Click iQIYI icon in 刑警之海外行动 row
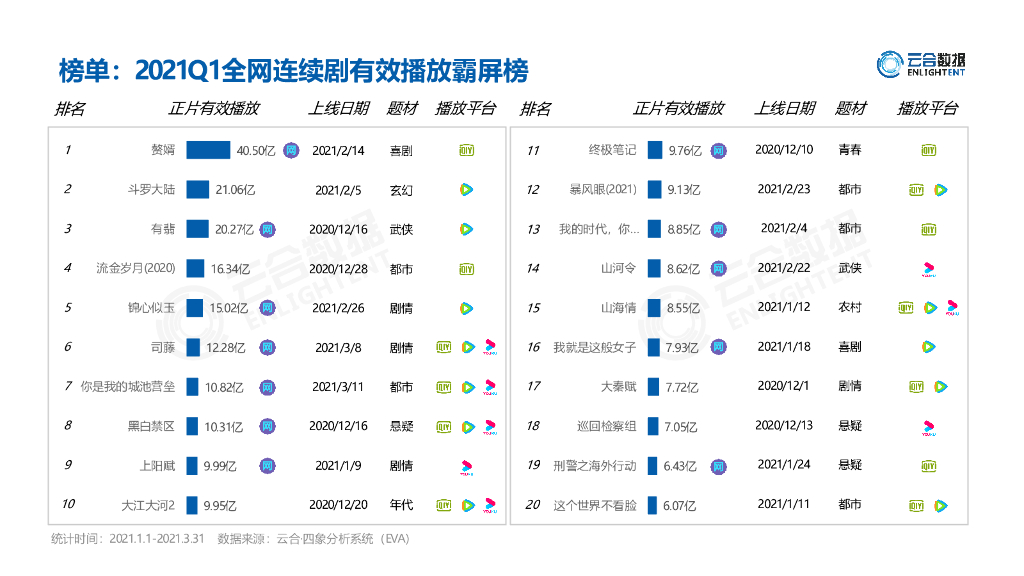 [x=929, y=466]
